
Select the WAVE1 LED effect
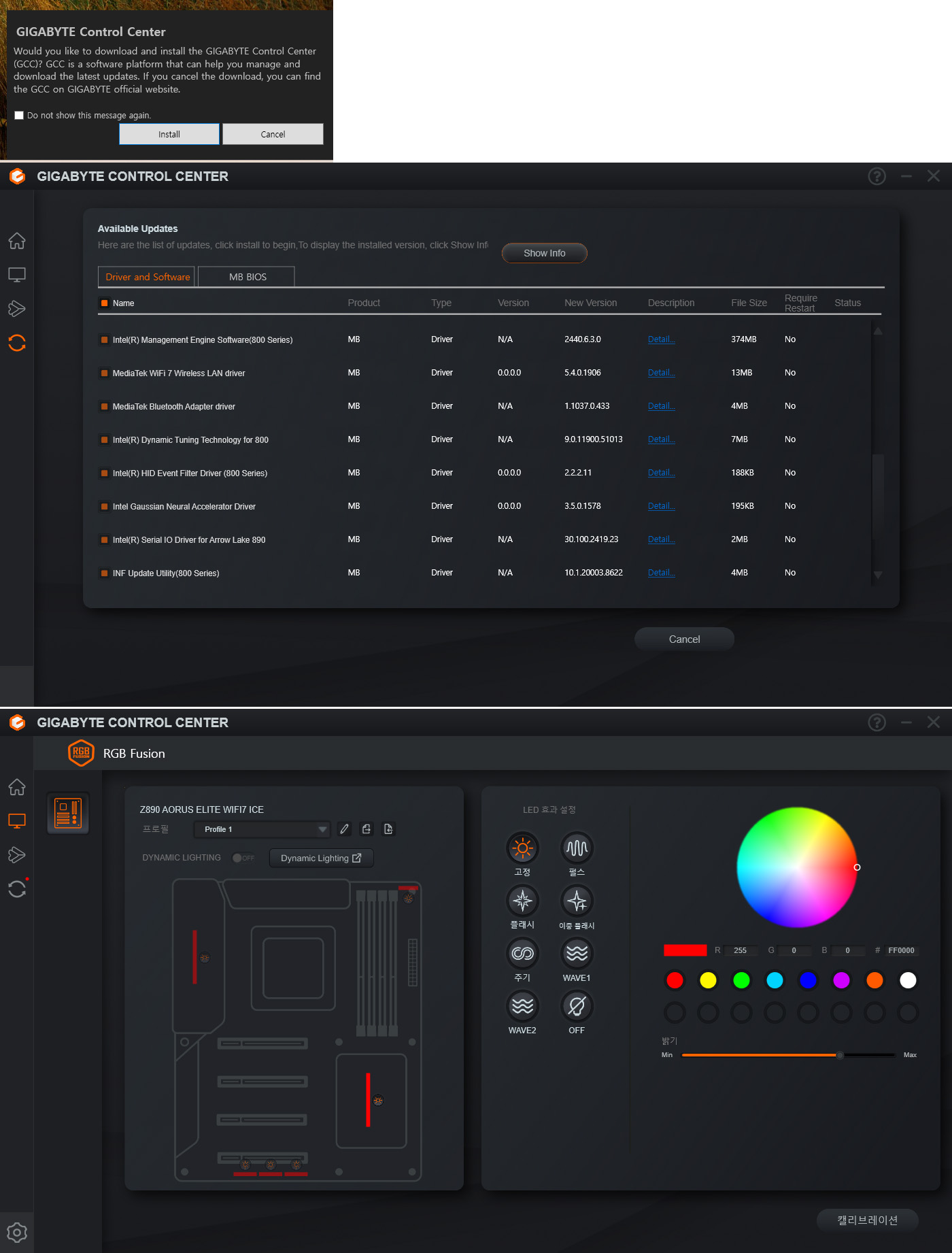(577, 953)
